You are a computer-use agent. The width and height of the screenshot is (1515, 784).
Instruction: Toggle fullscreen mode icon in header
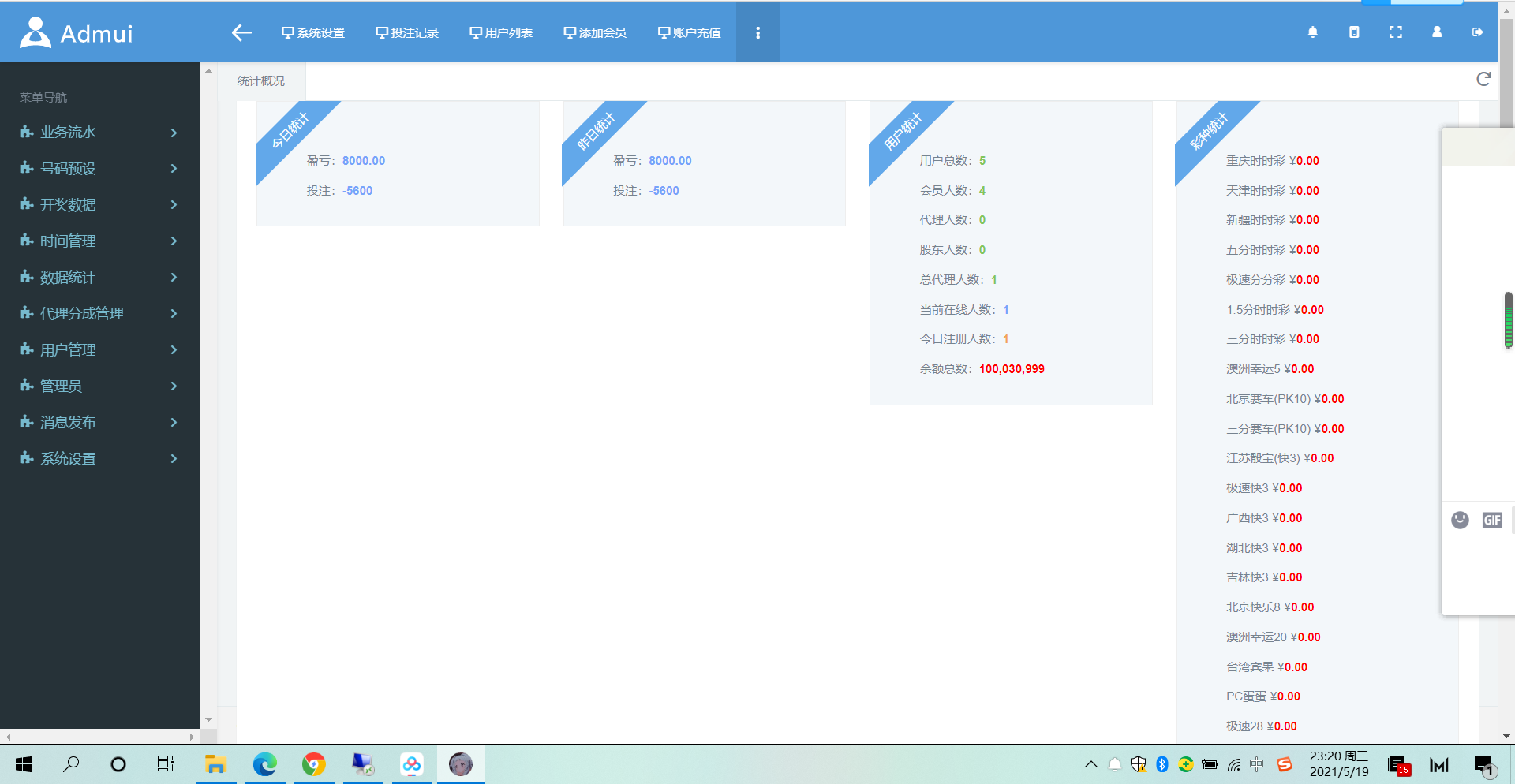click(1395, 32)
